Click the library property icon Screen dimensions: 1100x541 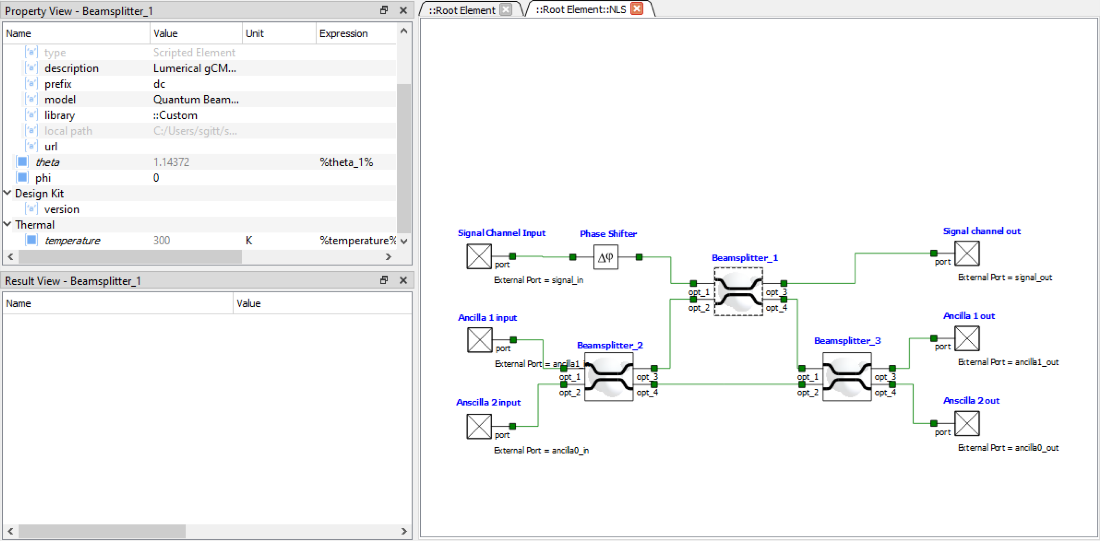pos(31,115)
